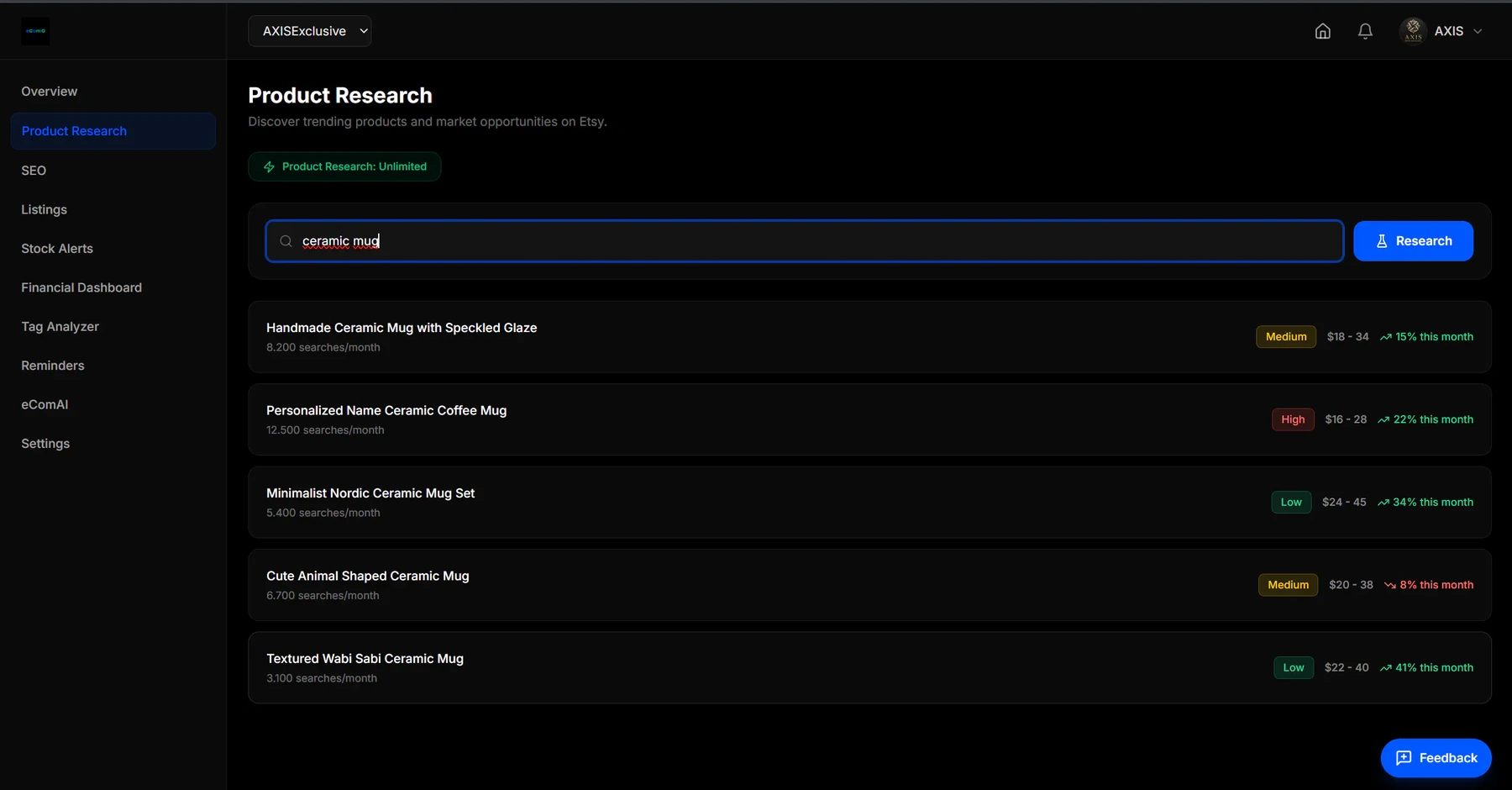The width and height of the screenshot is (1512, 790).
Task: Click the $24 - 45 price range
Action: coord(1344,503)
